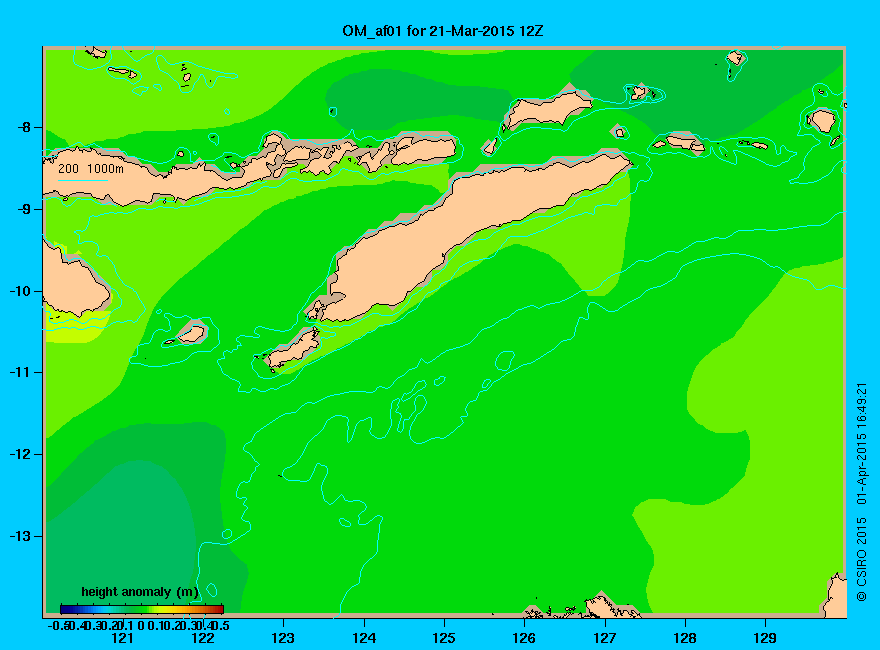The height and width of the screenshot is (650, 880).
Task: Click the 124 longitude axis label
Action: (x=364, y=638)
